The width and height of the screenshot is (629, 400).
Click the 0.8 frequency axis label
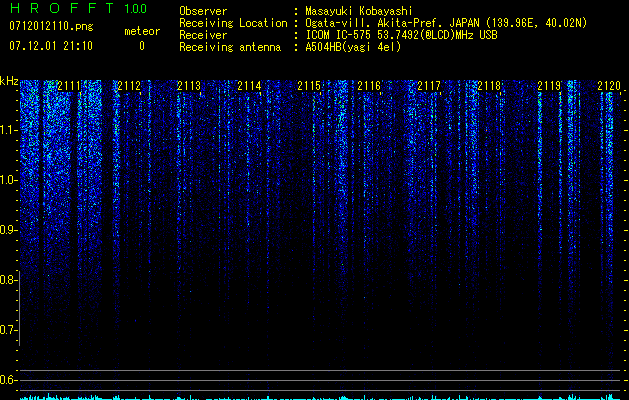9,280
